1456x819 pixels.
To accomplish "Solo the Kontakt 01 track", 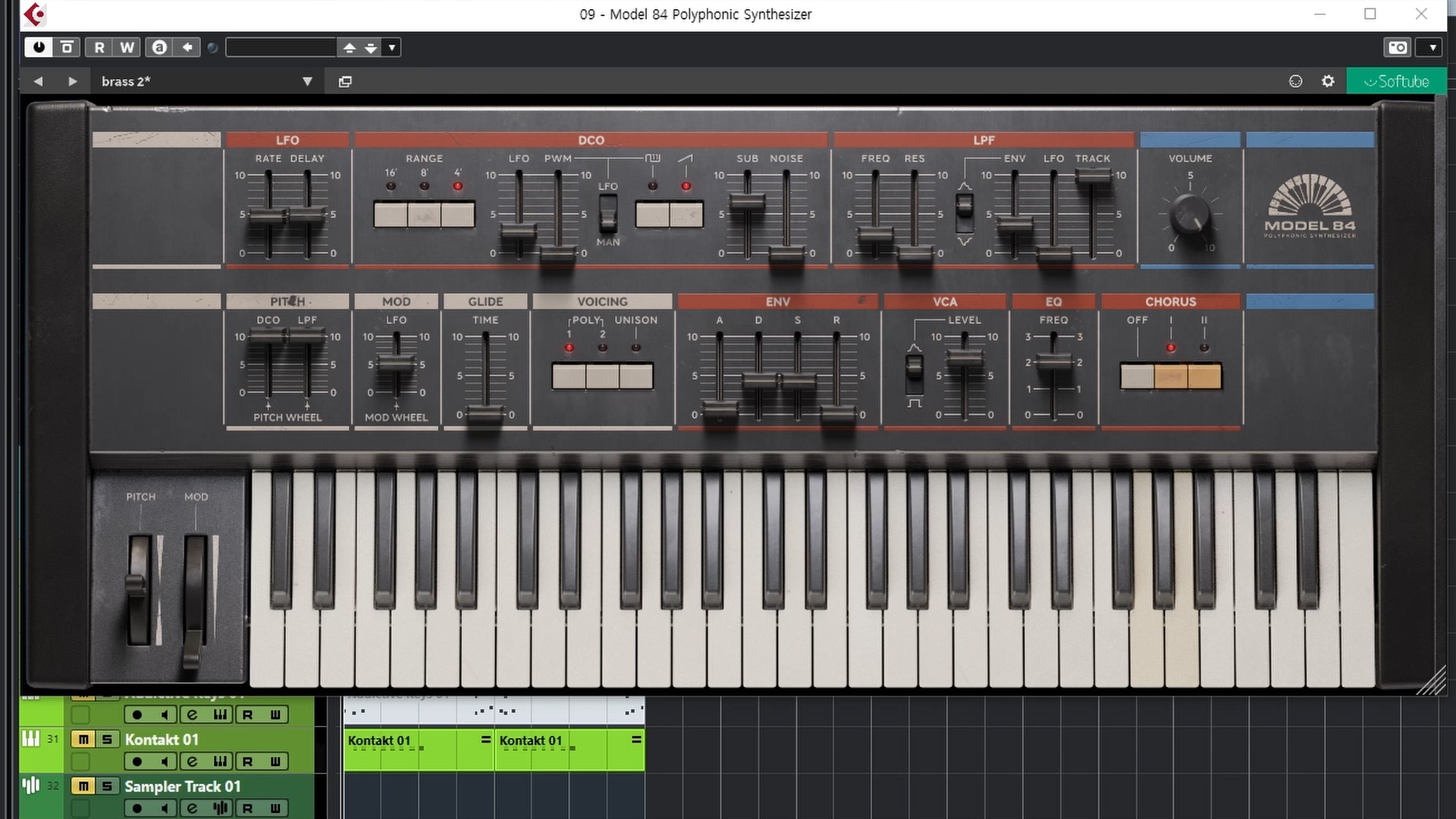I will (x=107, y=739).
